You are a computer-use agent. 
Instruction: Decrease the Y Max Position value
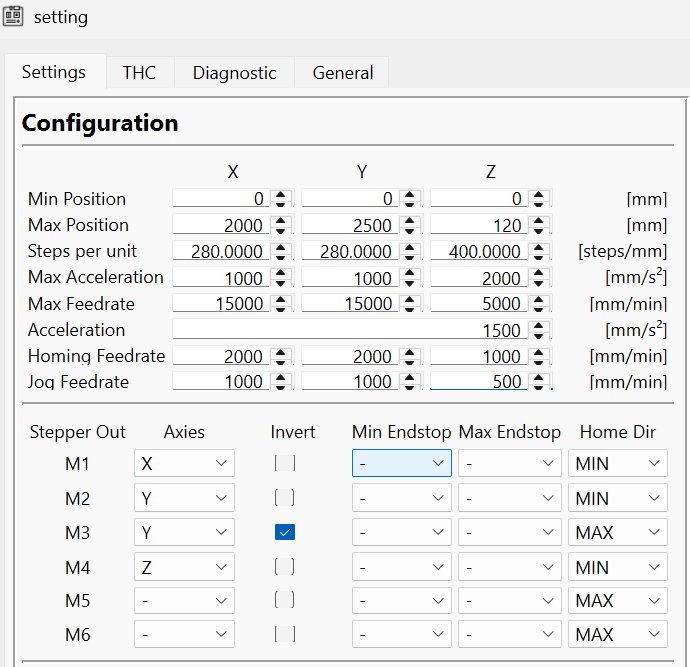pos(410,230)
